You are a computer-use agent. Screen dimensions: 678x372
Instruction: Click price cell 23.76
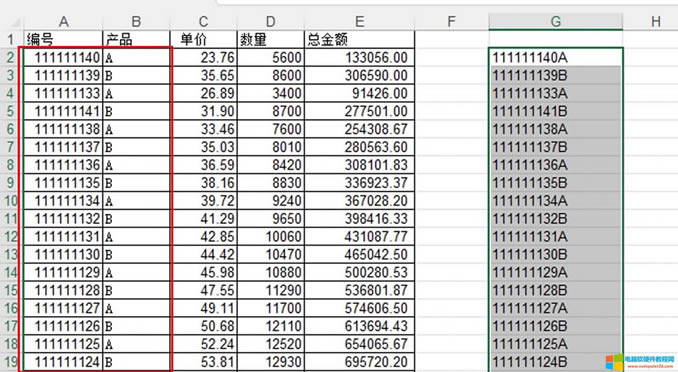click(x=203, y=58)
